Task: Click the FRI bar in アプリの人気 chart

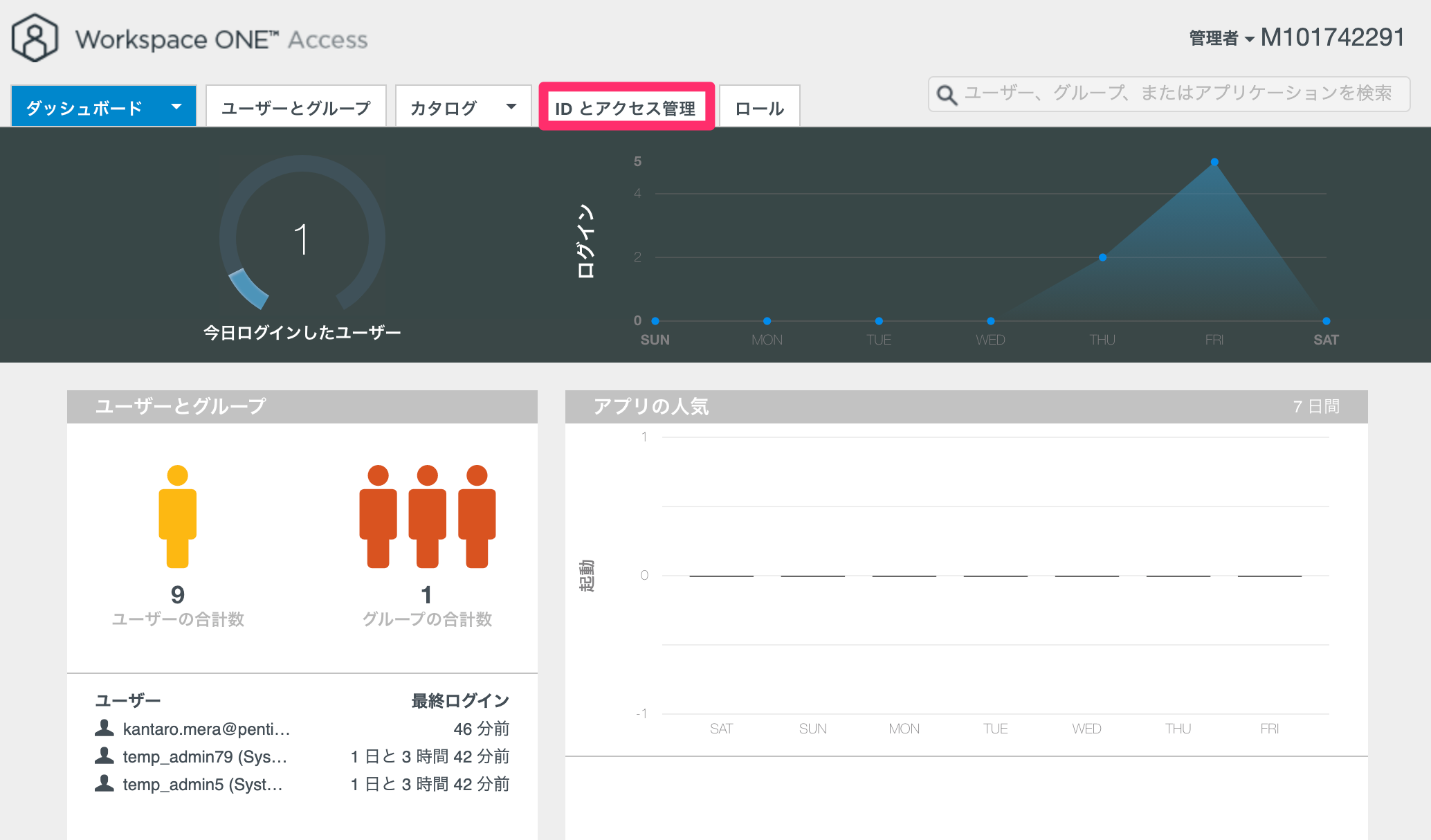Action: (1270, 576)
